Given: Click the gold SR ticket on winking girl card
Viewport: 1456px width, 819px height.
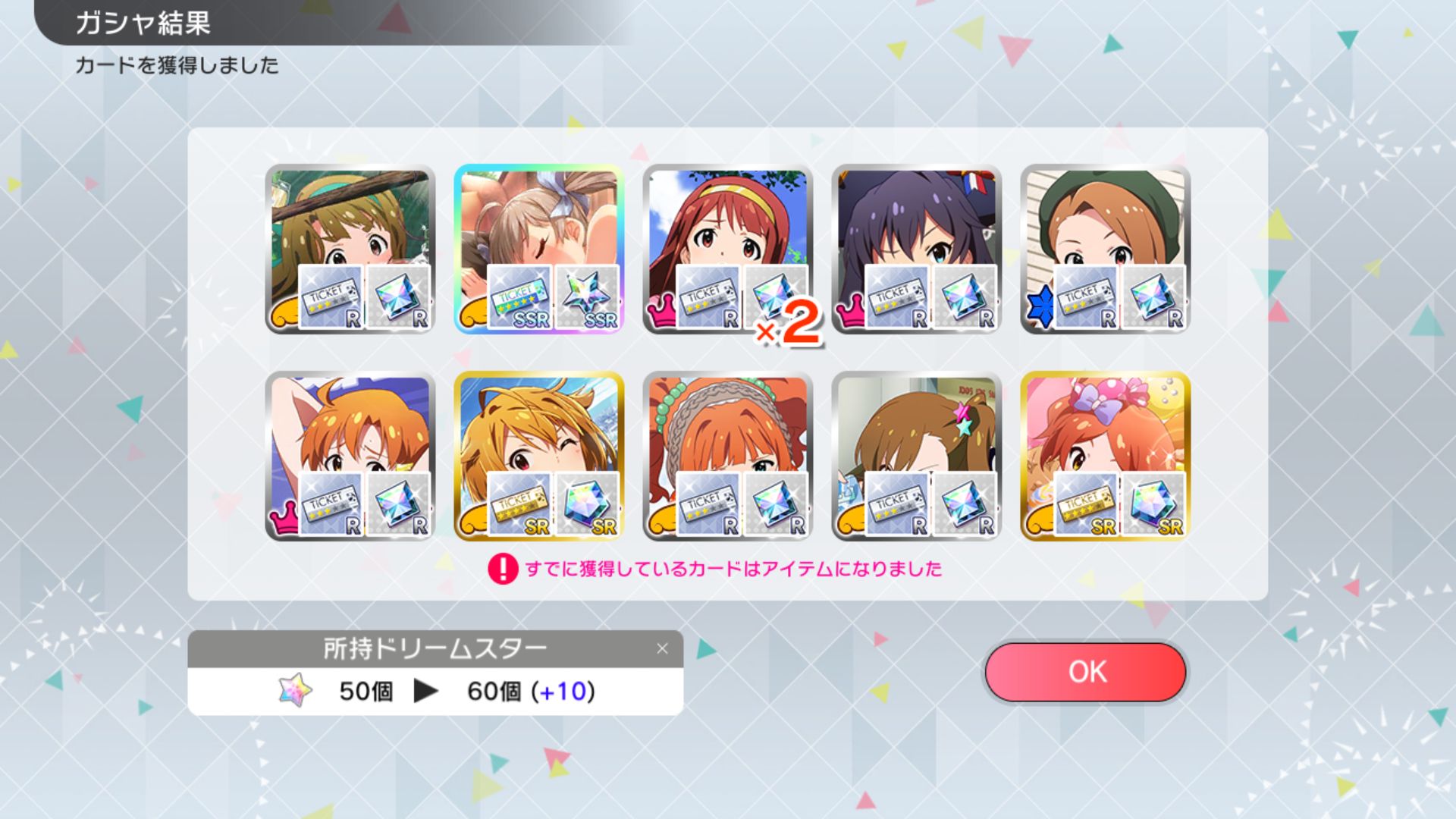Looking at the screenshot, I should [519, 504].
